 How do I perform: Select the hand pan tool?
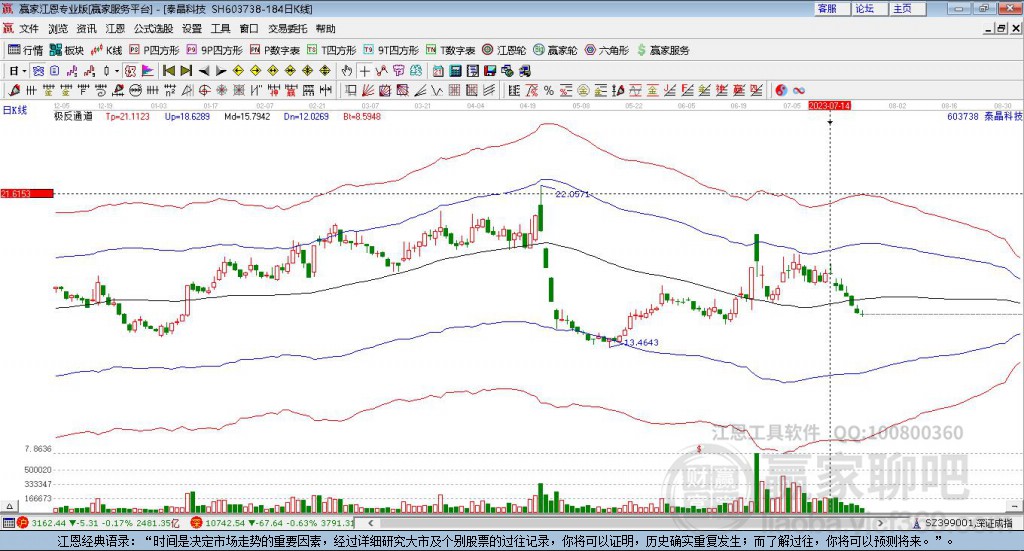coord(347,71)
